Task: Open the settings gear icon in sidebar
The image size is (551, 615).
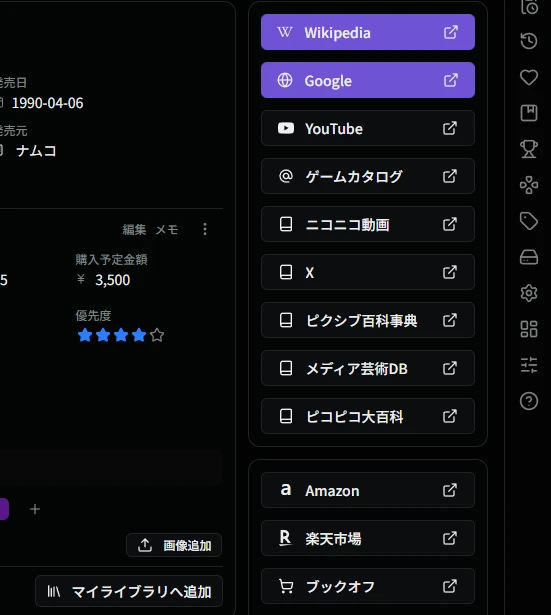Action: [529, 293]
